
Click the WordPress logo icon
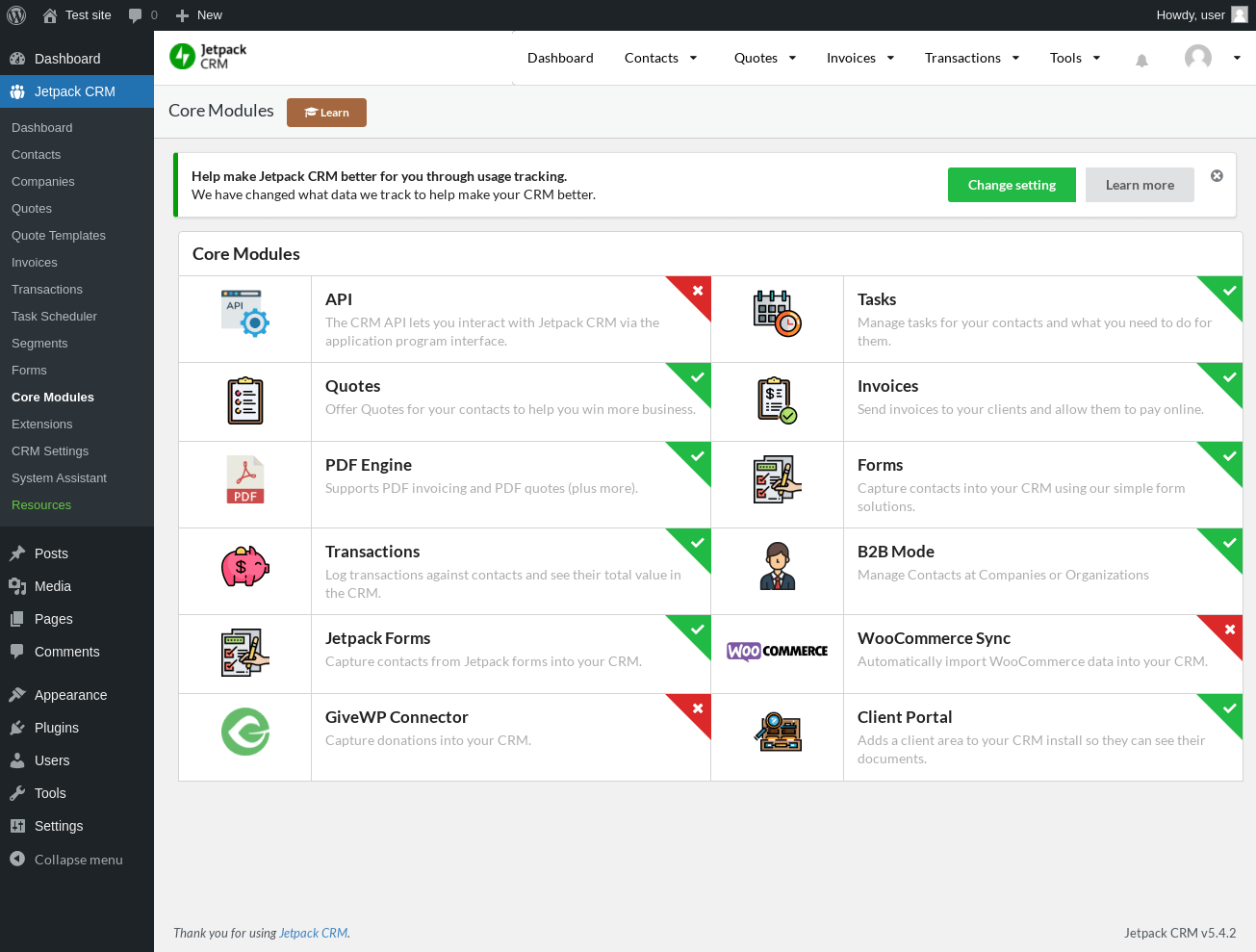coord(16,15)
